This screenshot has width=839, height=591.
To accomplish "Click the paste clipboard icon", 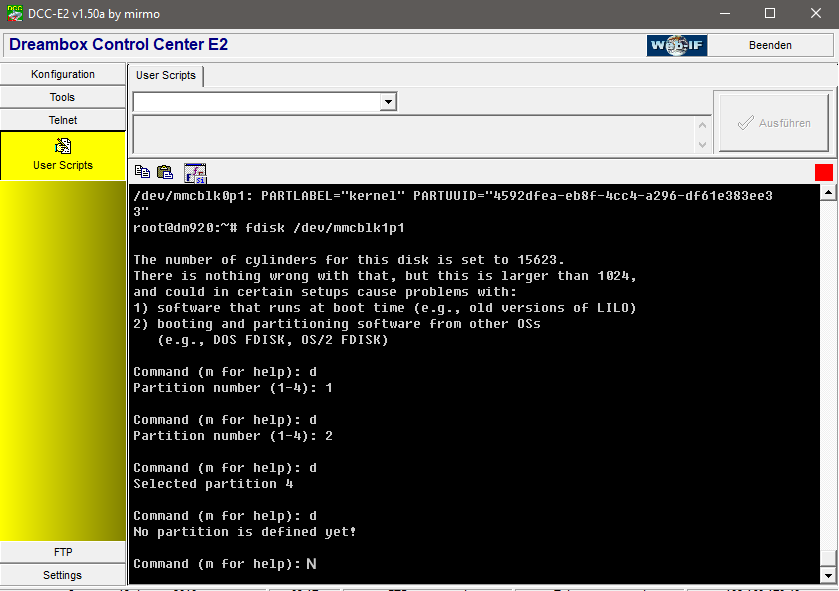I will pyautogui.click(x=165, y=172).
